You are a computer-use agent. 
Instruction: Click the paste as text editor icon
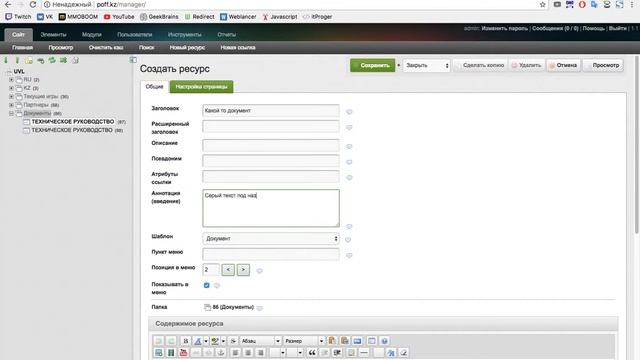(x=345, y=341)
